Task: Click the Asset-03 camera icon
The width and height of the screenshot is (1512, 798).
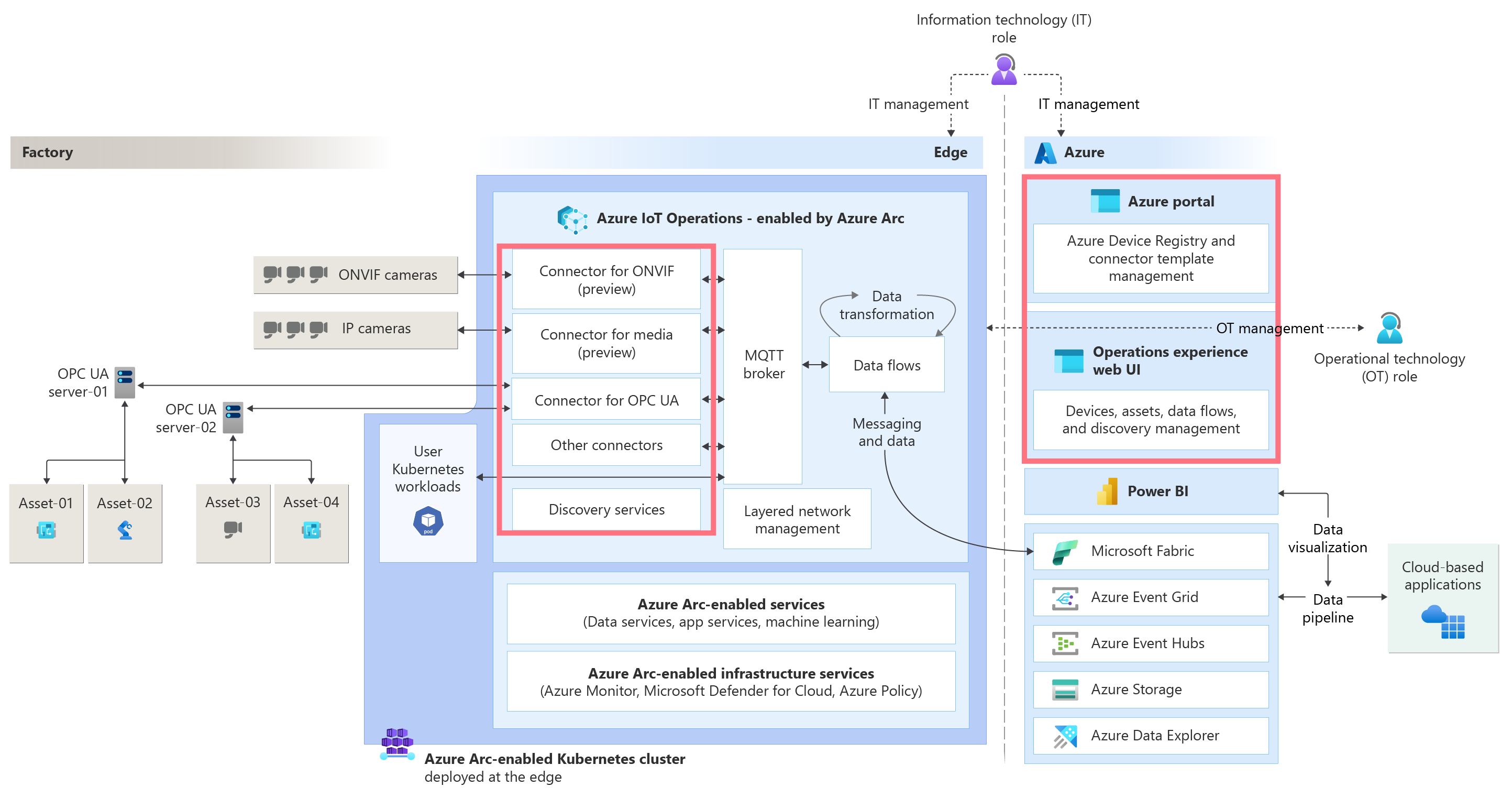Action: (233, 530)
